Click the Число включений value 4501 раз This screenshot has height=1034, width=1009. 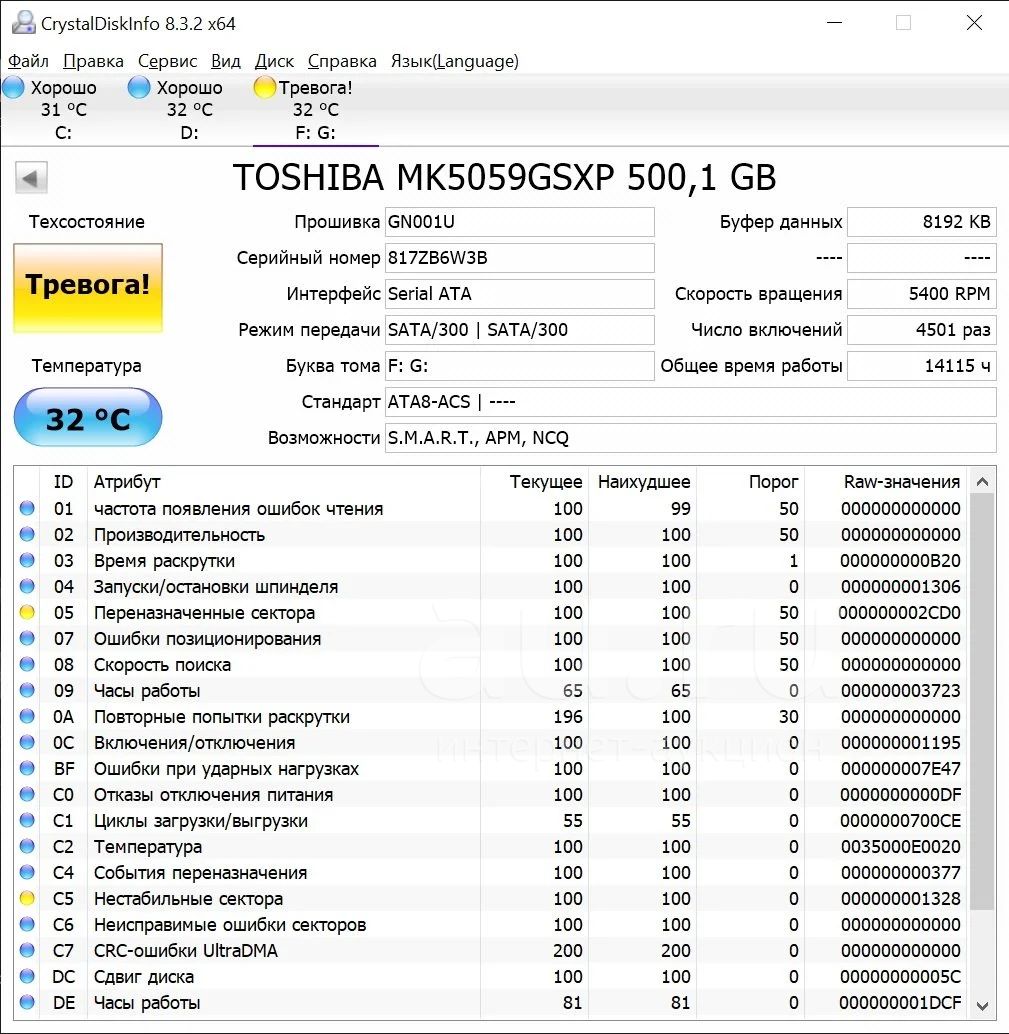[921, 330]
